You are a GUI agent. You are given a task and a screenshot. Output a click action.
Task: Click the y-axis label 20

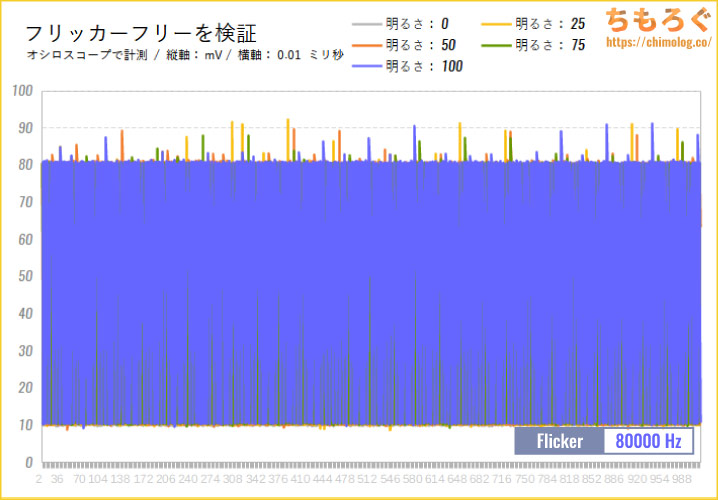25,388
